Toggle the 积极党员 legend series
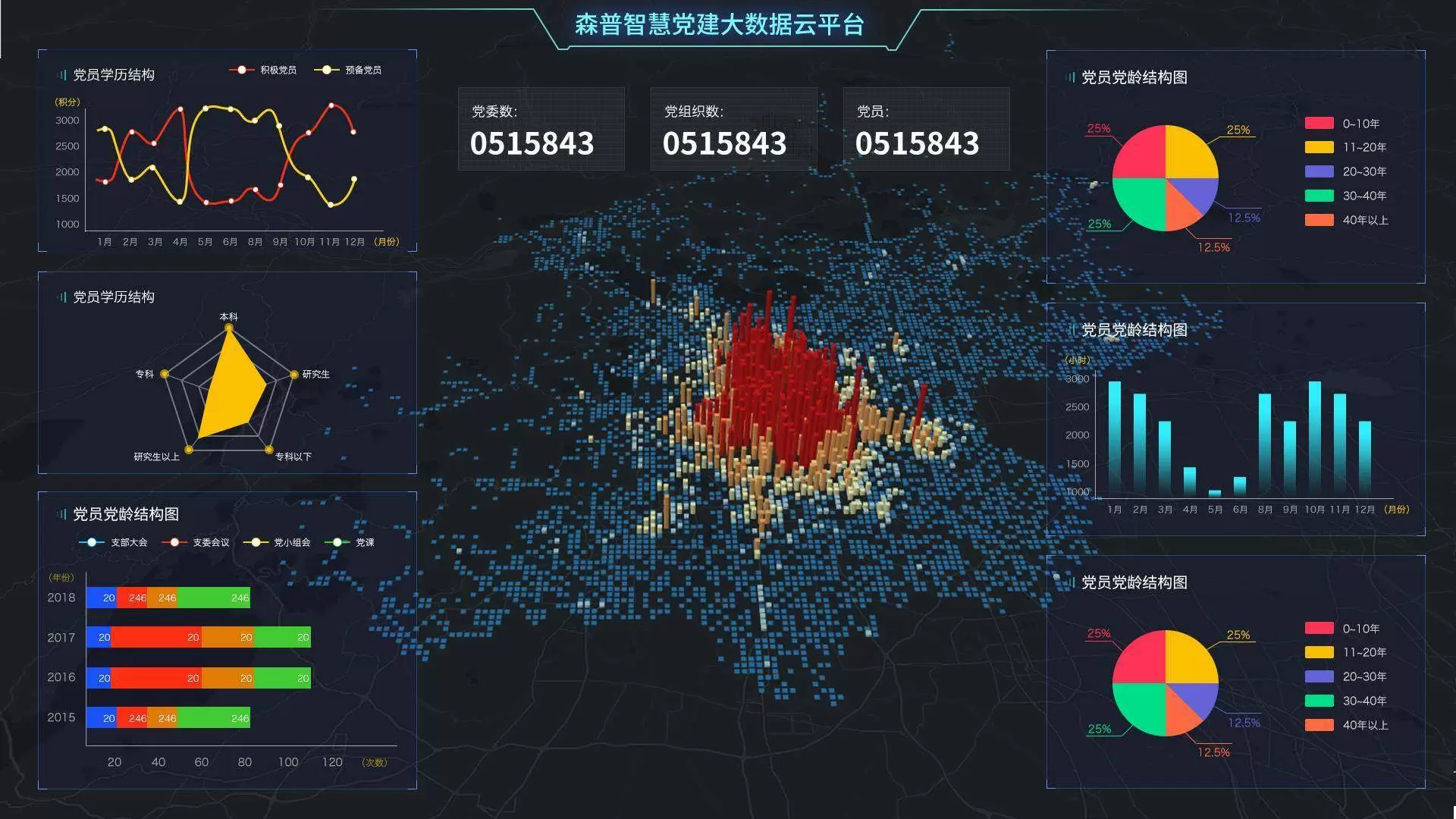This screenshot has width=1456, height=819. tap(262, 70)
